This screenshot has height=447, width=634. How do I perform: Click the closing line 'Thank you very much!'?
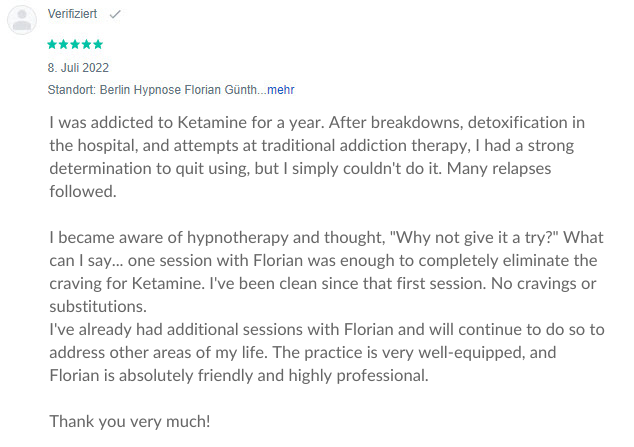pos(130,422)
